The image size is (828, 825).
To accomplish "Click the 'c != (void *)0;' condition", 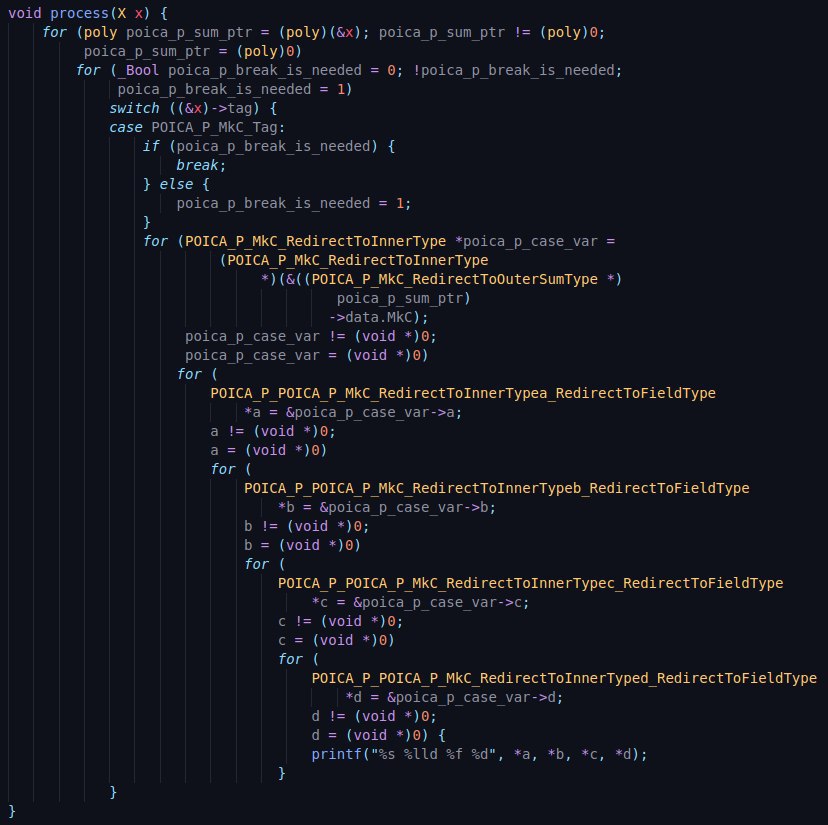I will pyautogui.click(x=341, y=622).
